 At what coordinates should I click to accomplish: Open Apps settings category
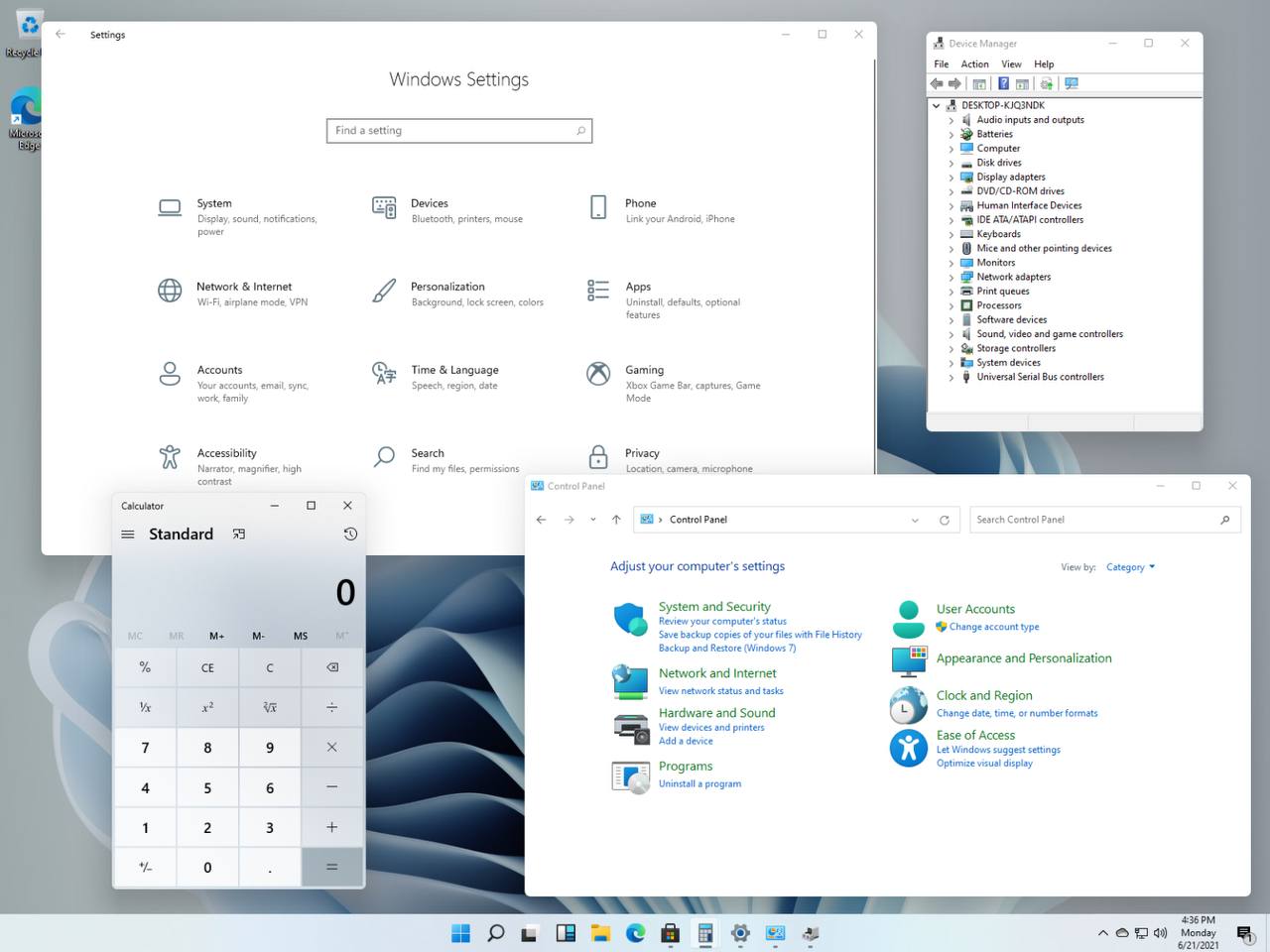point(665,299)
